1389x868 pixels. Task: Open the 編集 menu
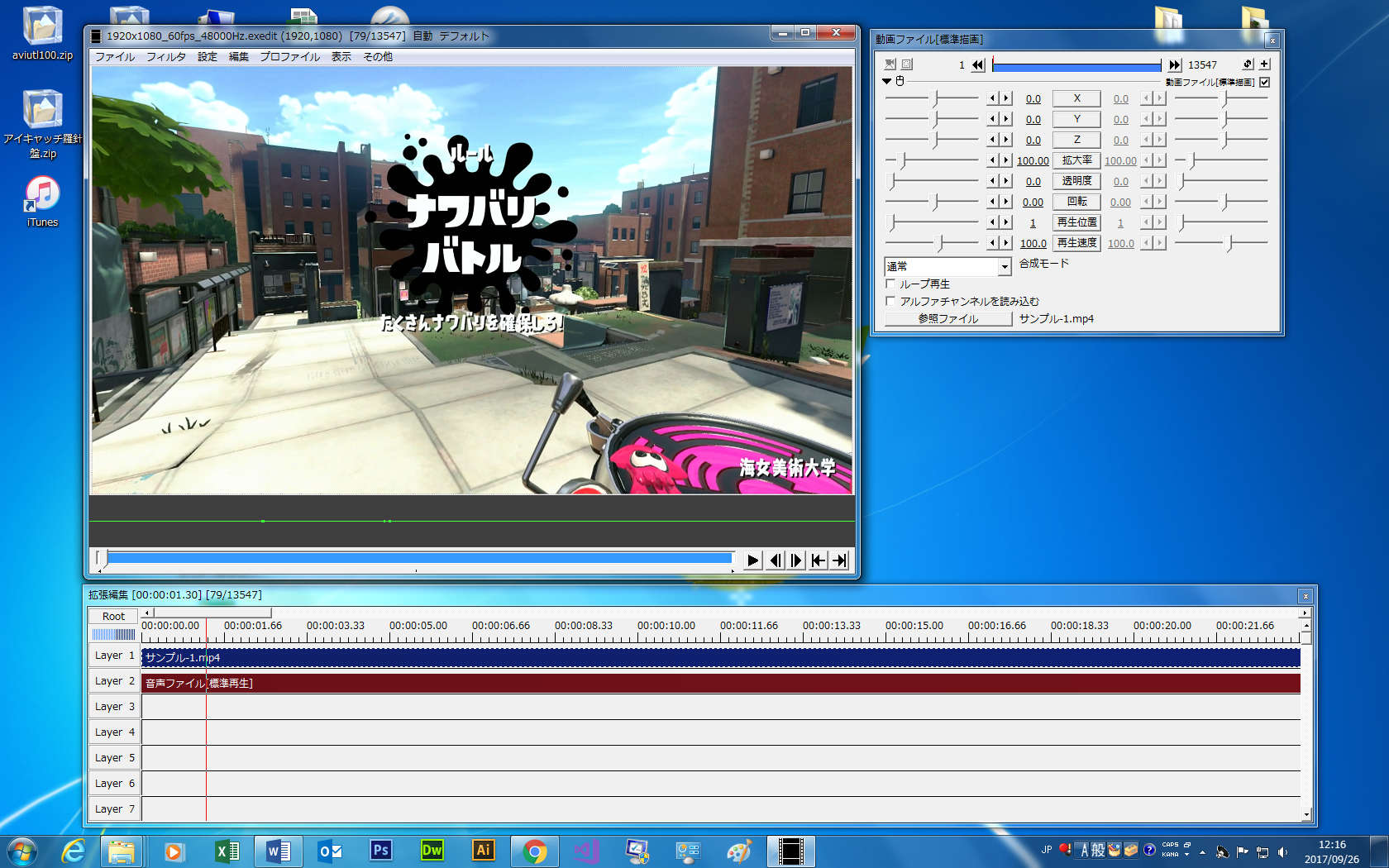click(239, 57)
